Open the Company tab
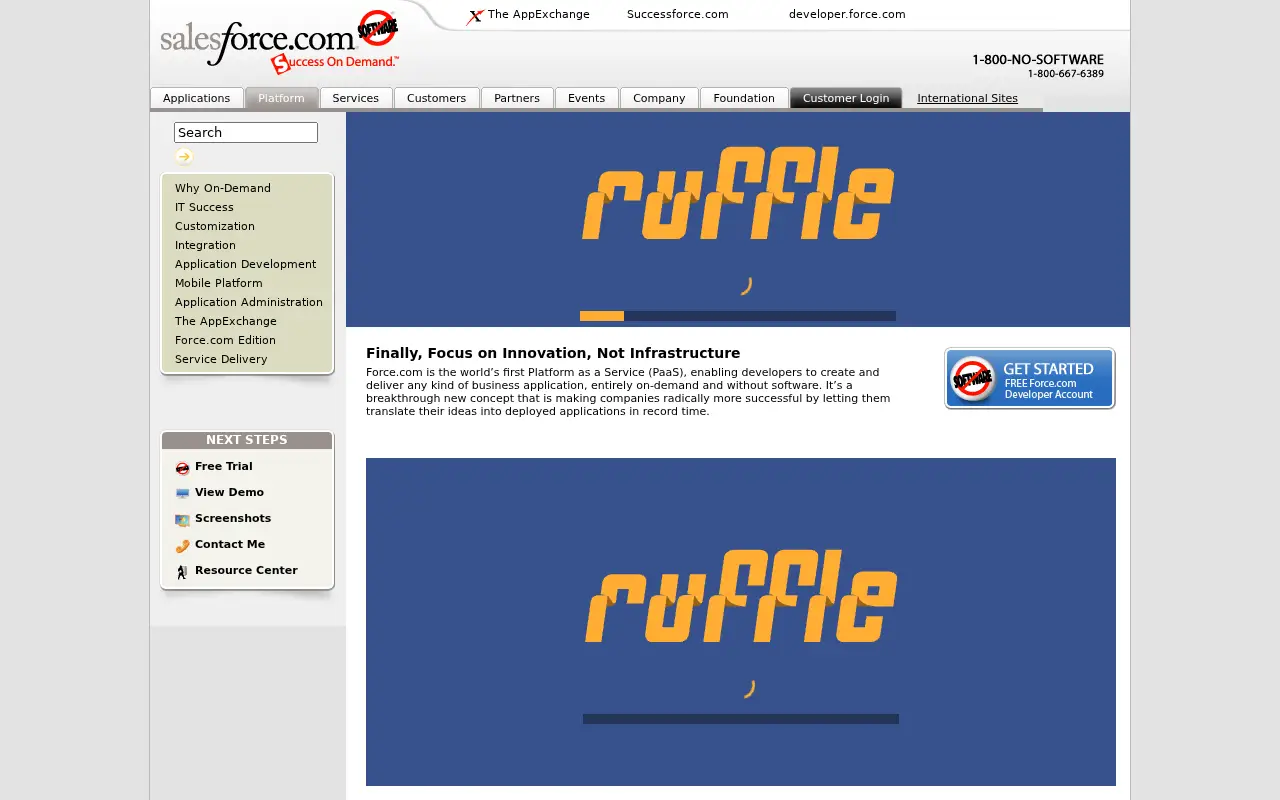The height and width of the screenshot is (800, 1280). point(659,98)
